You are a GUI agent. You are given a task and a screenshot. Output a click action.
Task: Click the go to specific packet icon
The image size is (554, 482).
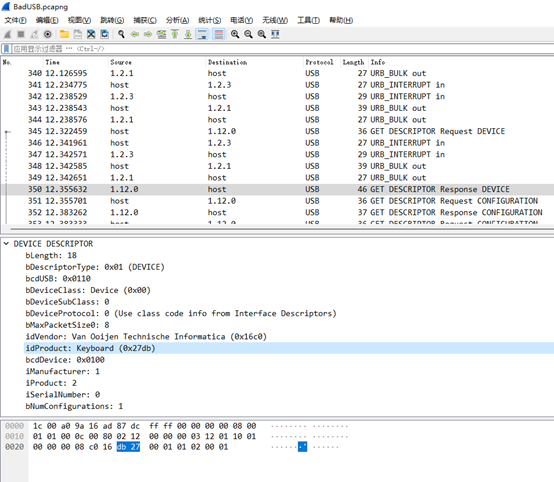point(161,34)
